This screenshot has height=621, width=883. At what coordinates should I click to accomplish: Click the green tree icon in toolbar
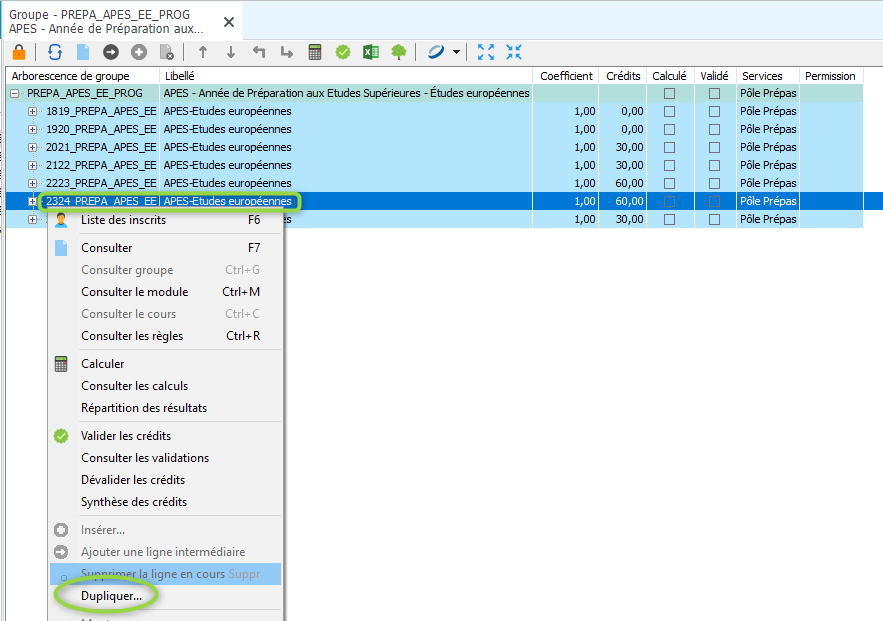point(399,52)
